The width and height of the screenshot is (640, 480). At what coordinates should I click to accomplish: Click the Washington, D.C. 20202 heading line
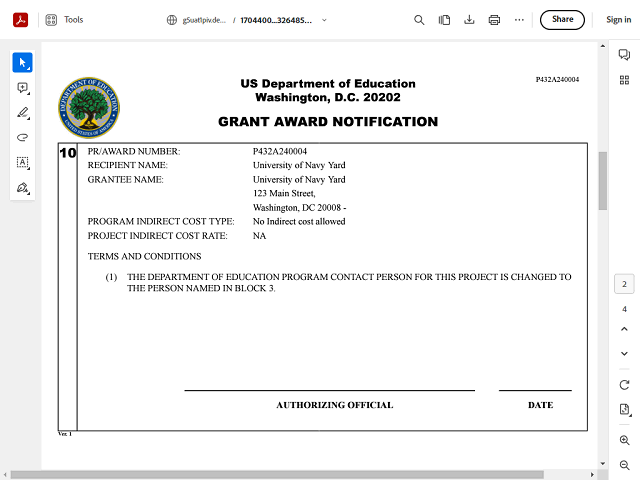pos(328,98)
